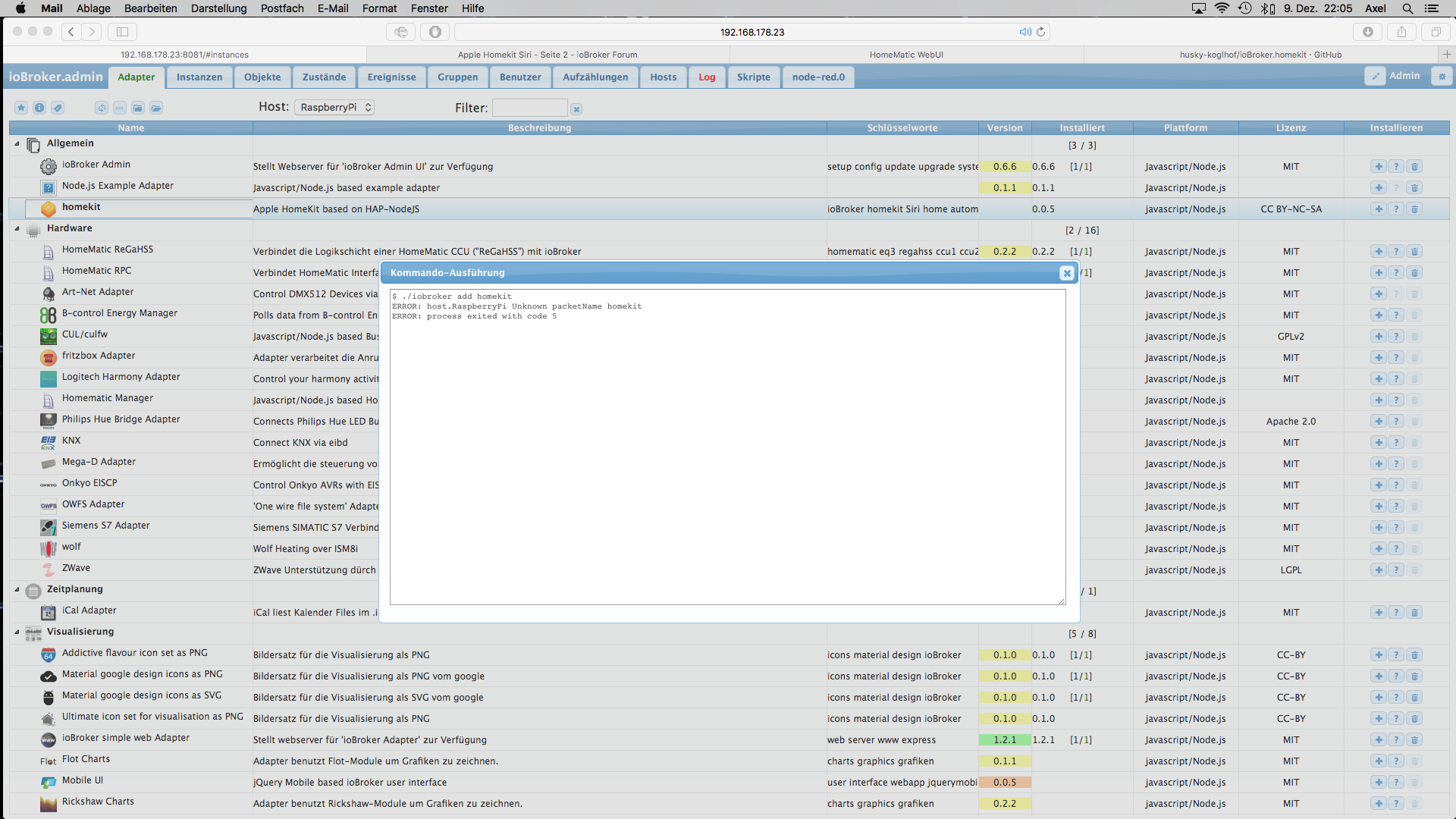The width and height of the screenshot is (1456, 819).
Task: Add instance of Flot Charts adapter
Action: pos(1379,761)
